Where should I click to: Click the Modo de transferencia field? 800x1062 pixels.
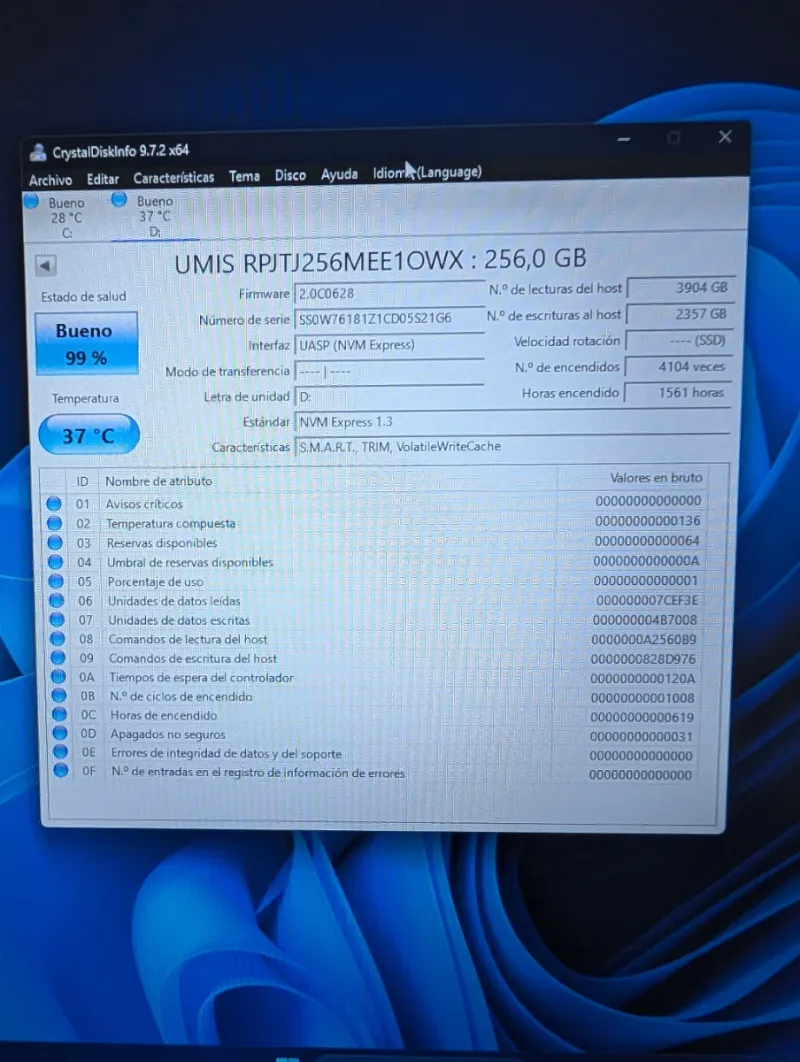[x=390, y=371]
